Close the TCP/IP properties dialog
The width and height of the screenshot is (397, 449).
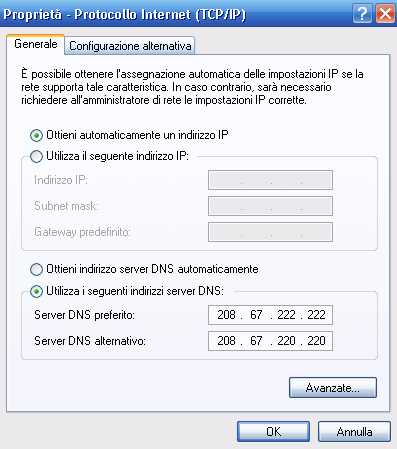point(386,14)
